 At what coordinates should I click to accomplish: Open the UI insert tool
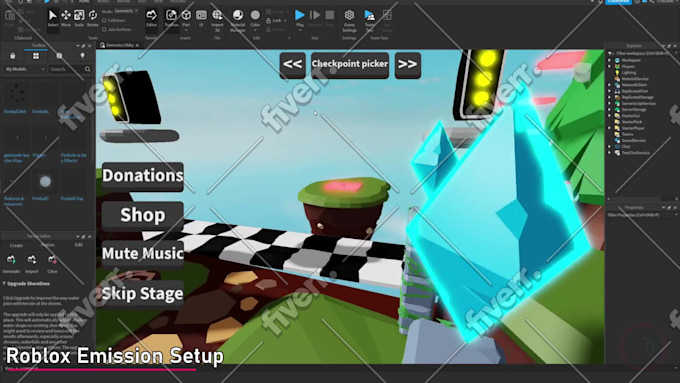(201, 18)
